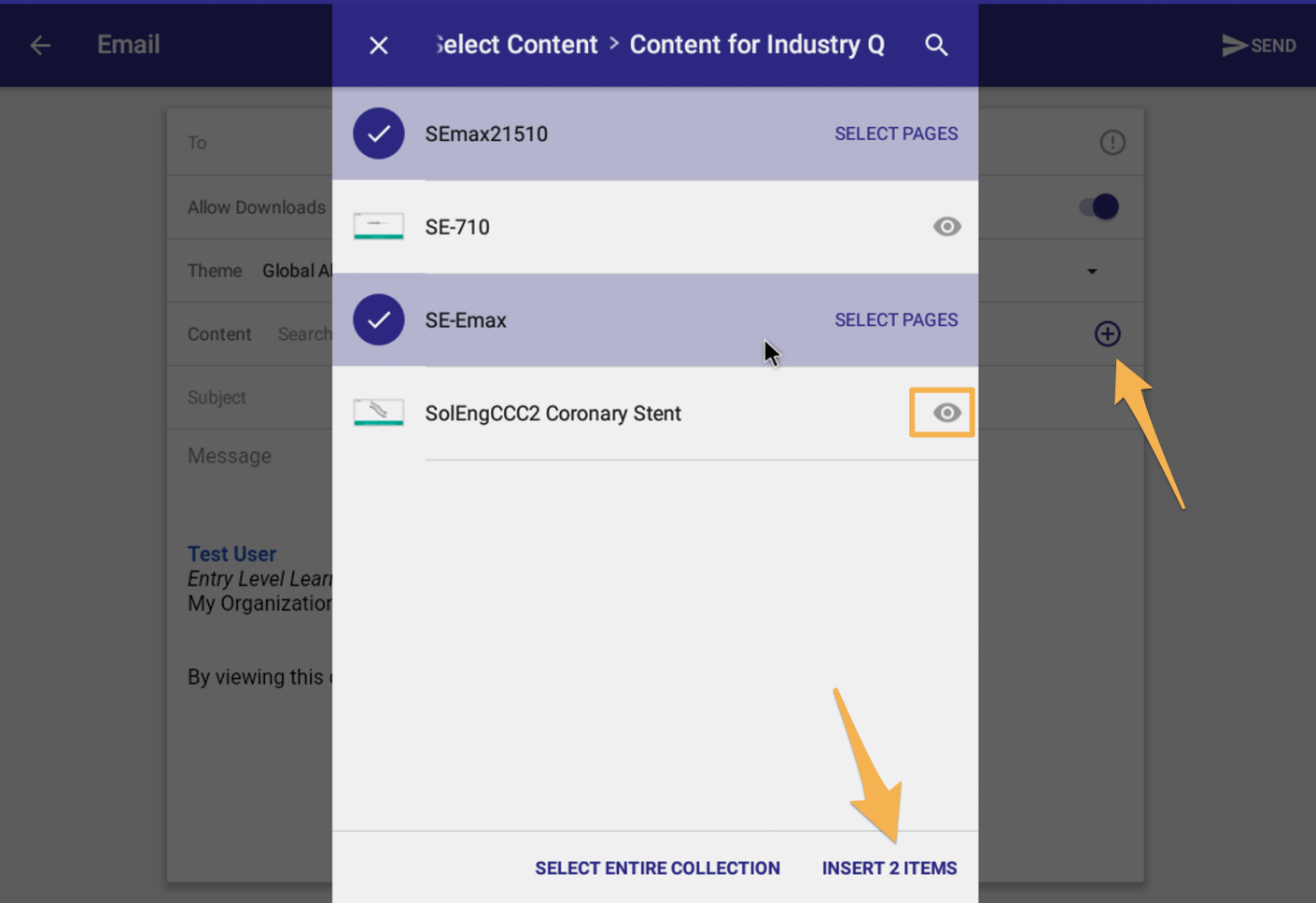Deselect SEmax21510 via its checkmark circle
This screenshot has height=903, width=1316.
[378, 134]
